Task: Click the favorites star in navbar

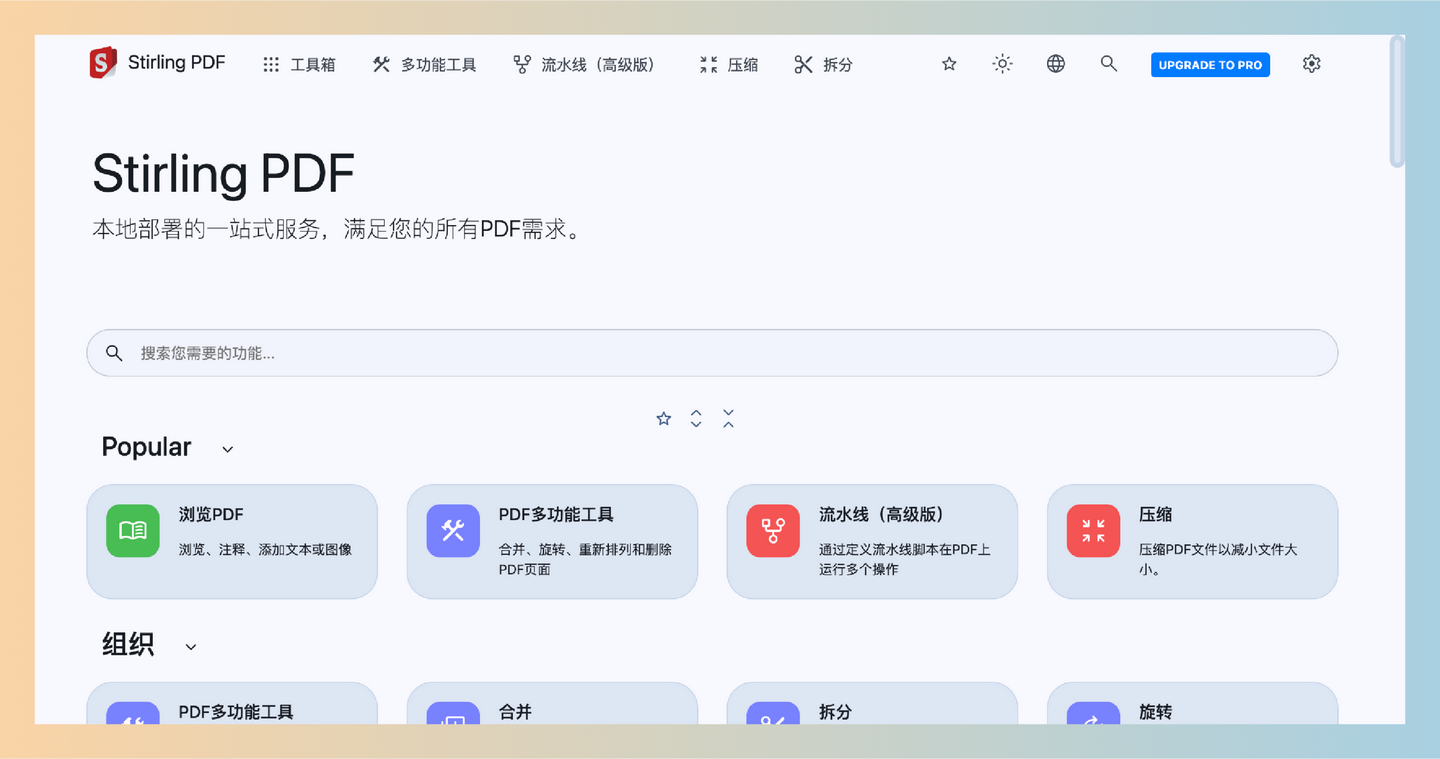Action: [x=949, y=64]
